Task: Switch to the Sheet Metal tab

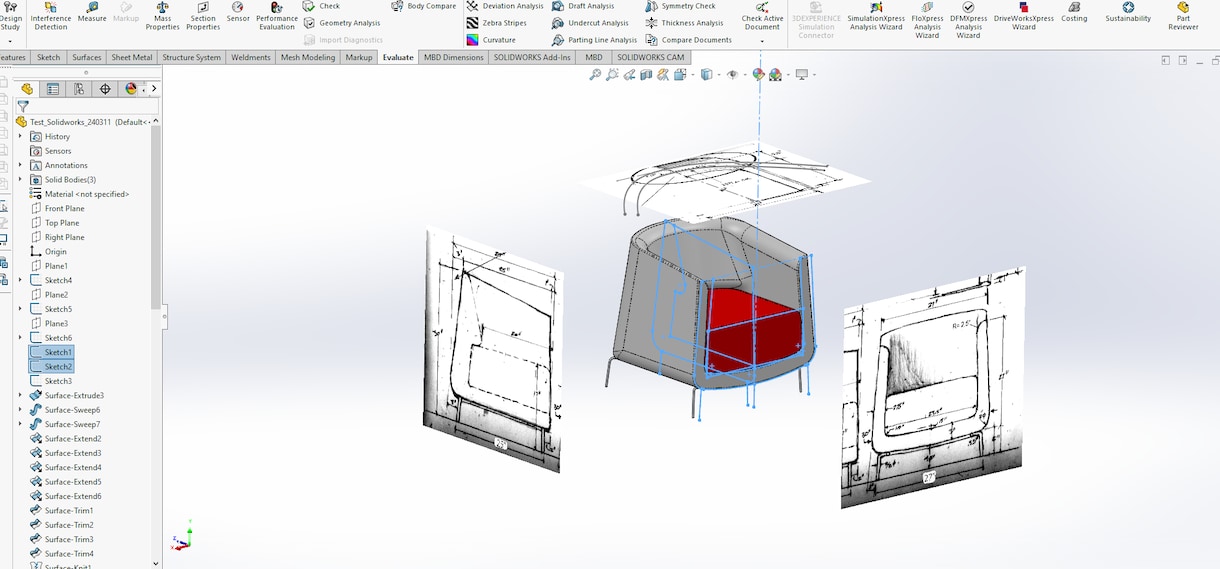Action: point(132,57)
